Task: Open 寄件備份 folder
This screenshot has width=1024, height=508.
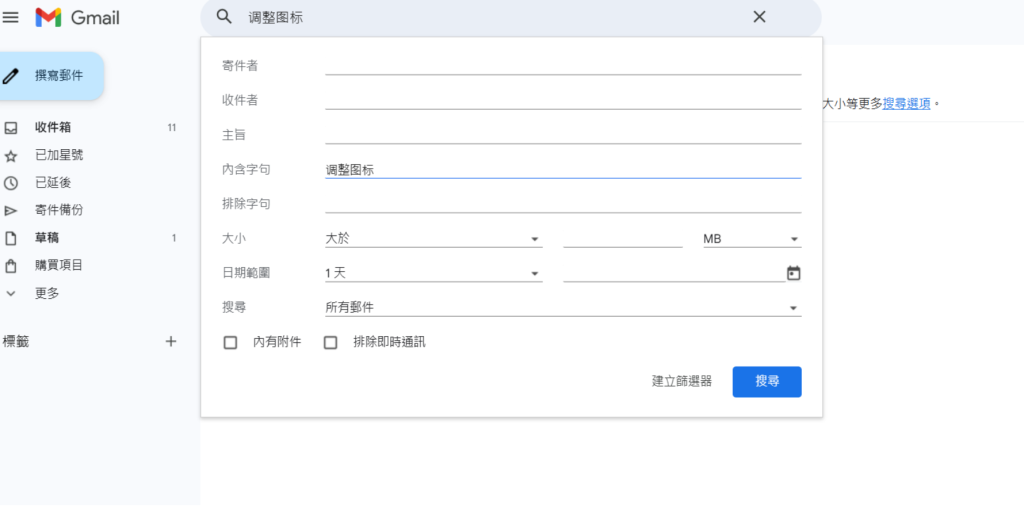Action: point(59,210)
